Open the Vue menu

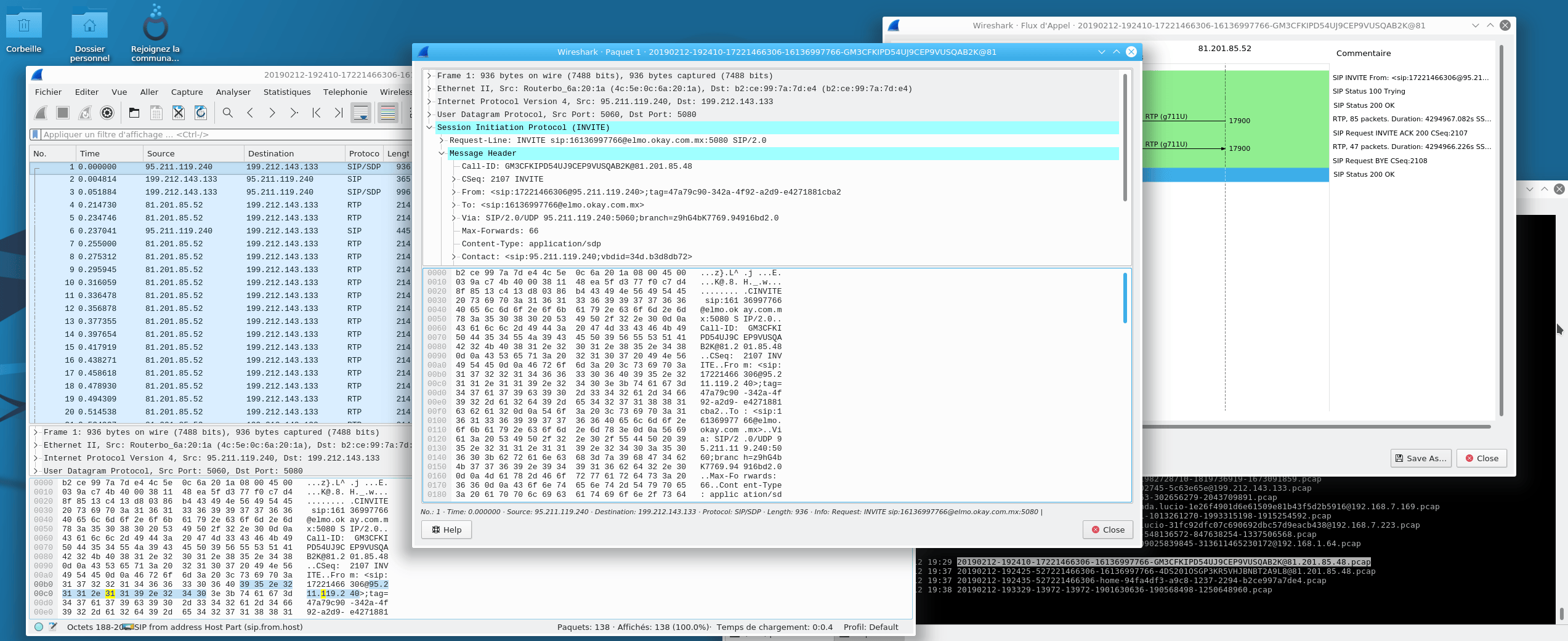point(119,92)
